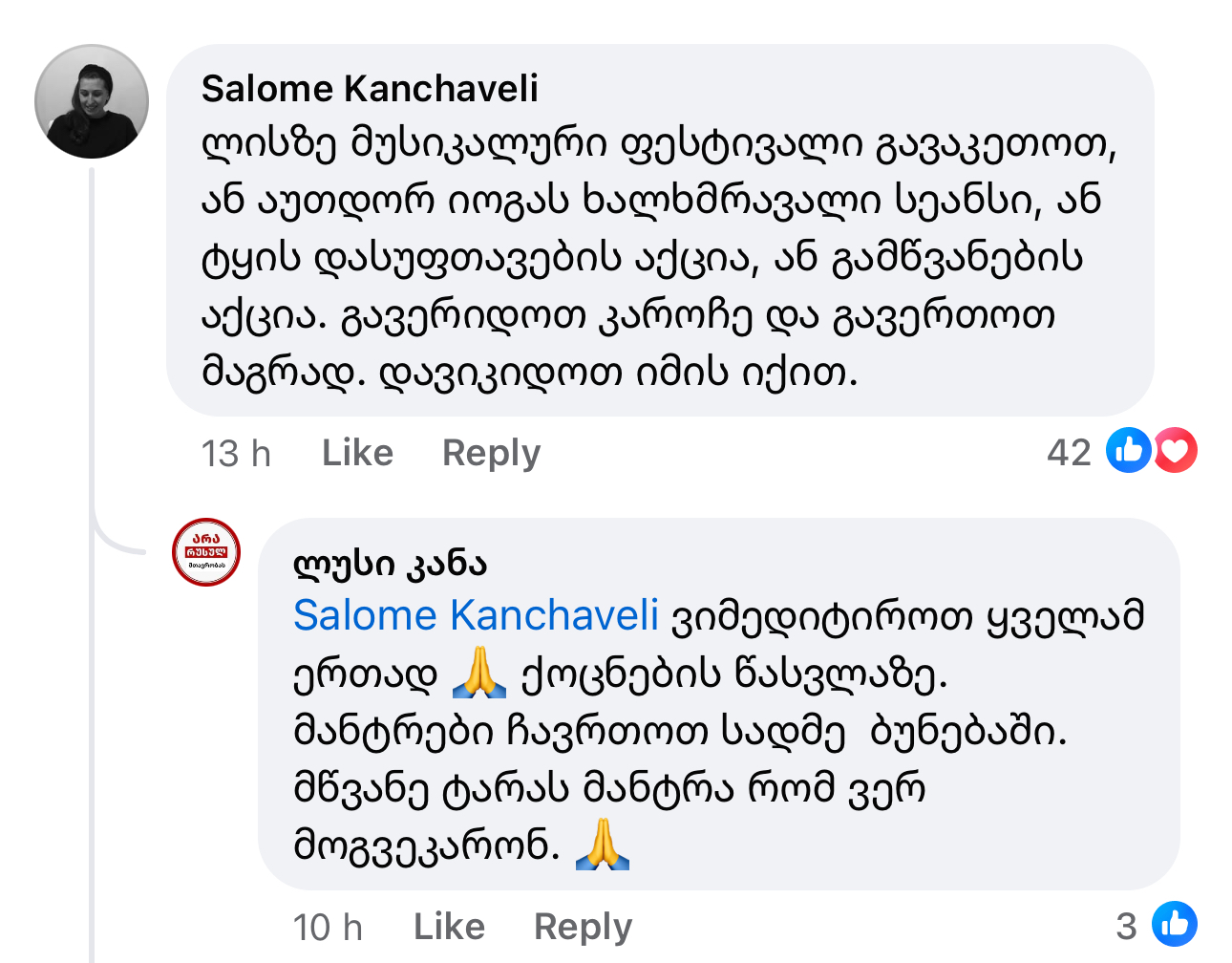Like ლუსი კანა's reply
Screen dimensions: 1232x963
pos(449,927)
